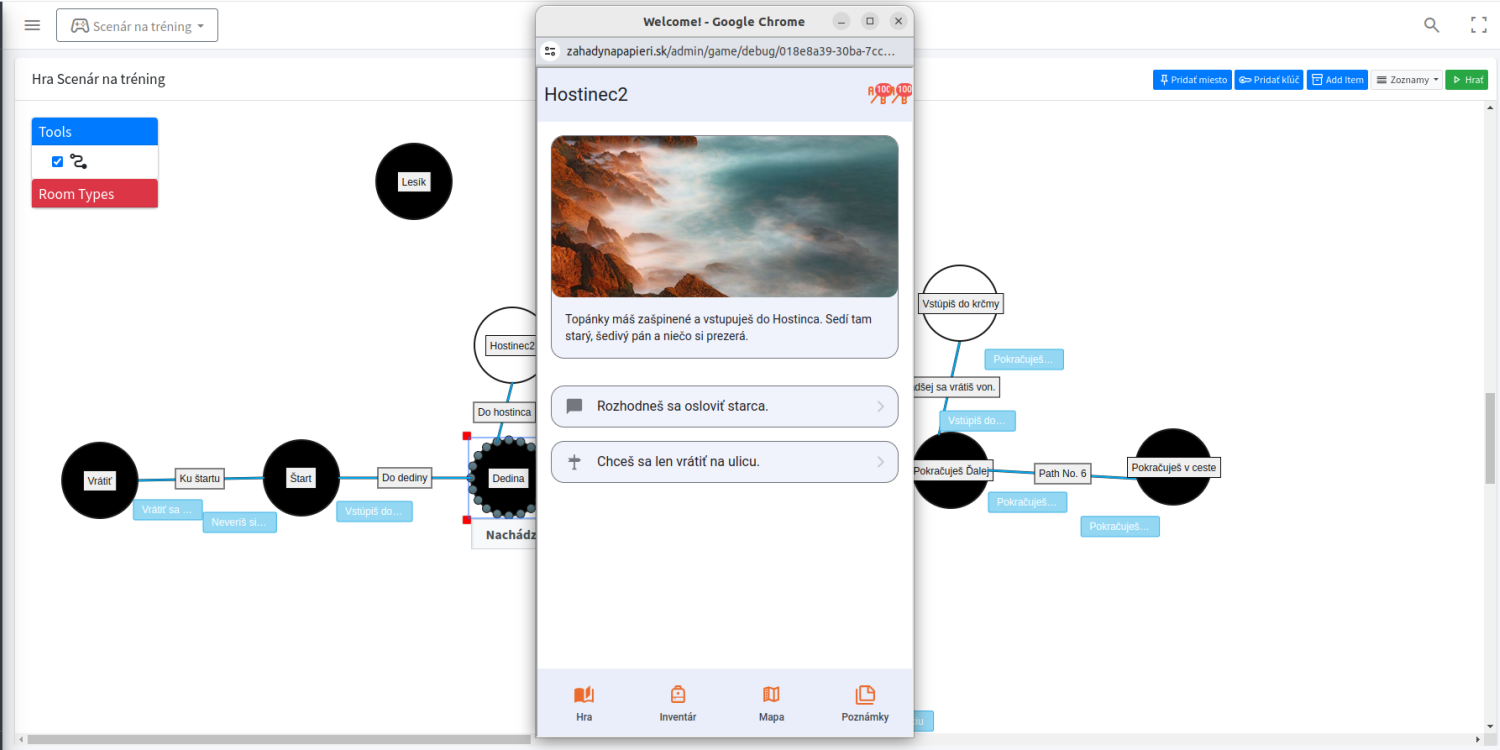Expand the Zoznamy dropdown
The height and width of the screenshot is (750, 1500).
coord(1406,80)
